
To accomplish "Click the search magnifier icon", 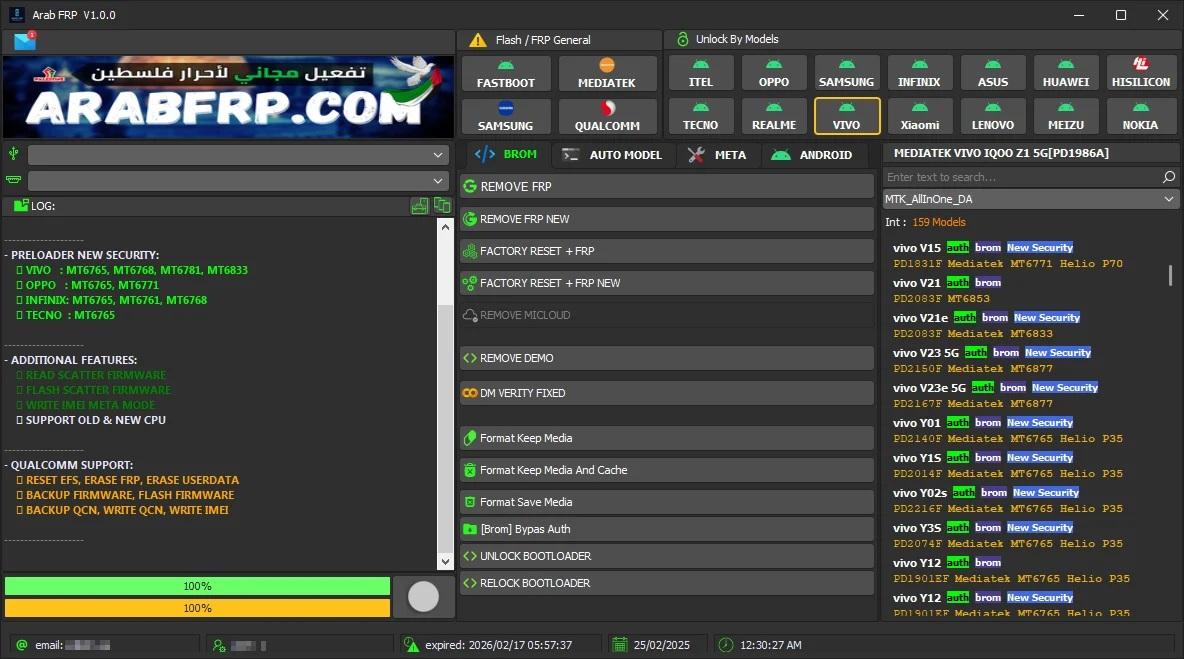I will 1169,177.
